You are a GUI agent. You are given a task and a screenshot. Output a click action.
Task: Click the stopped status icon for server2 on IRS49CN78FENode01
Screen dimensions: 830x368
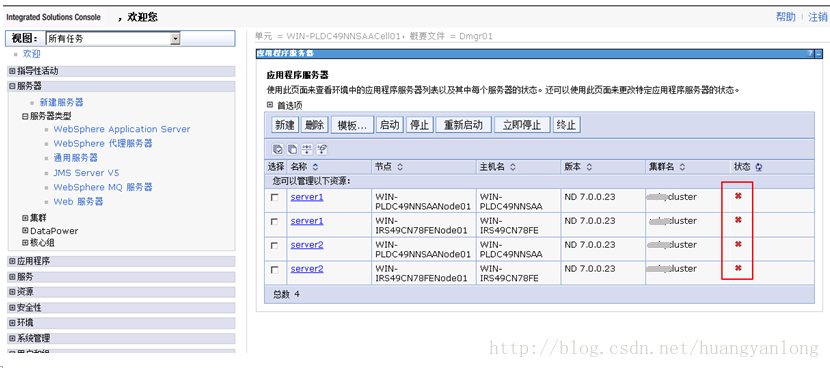click(738, 268)
